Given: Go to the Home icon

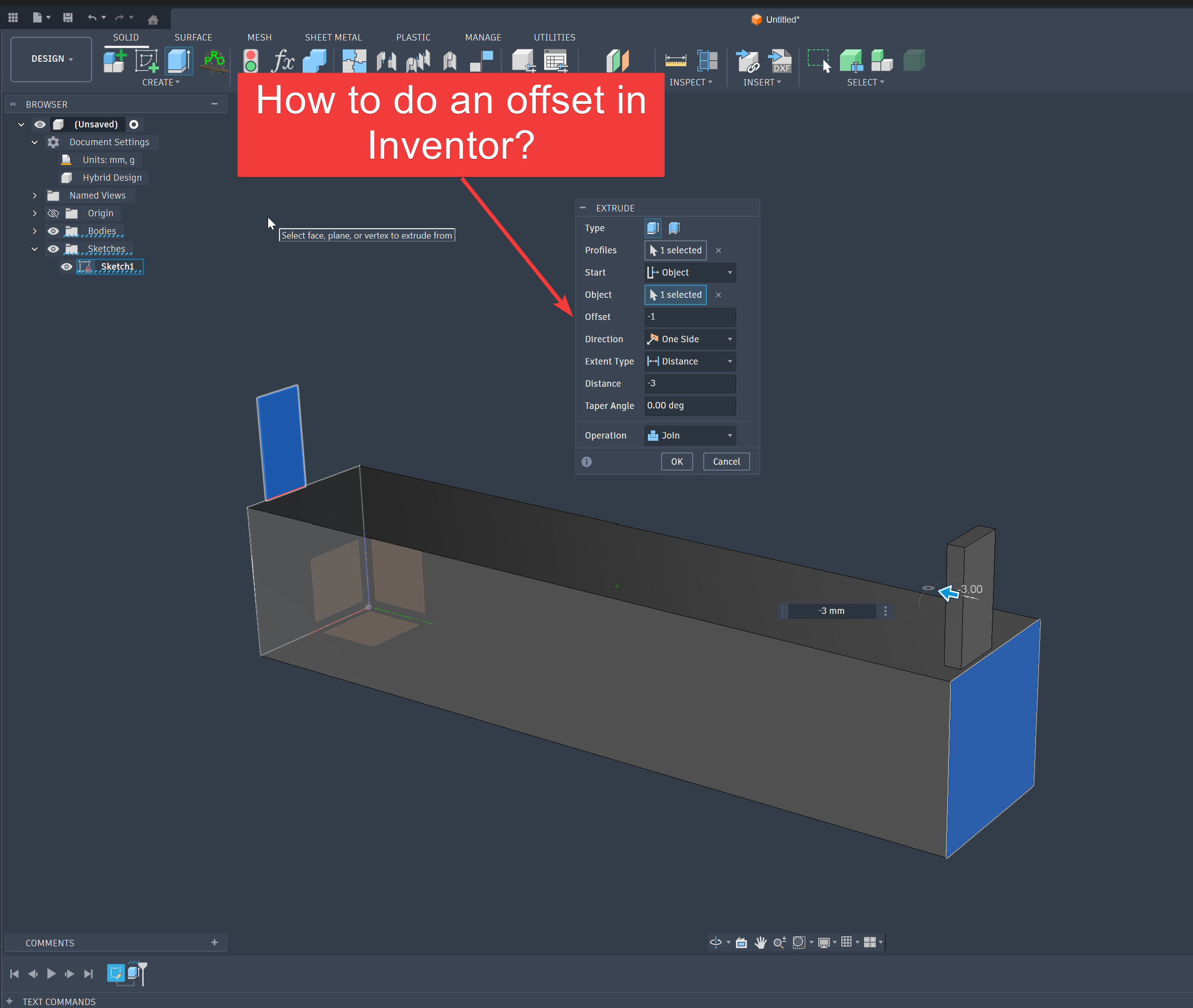Looking at the screenshot, I should coord(153,19).
